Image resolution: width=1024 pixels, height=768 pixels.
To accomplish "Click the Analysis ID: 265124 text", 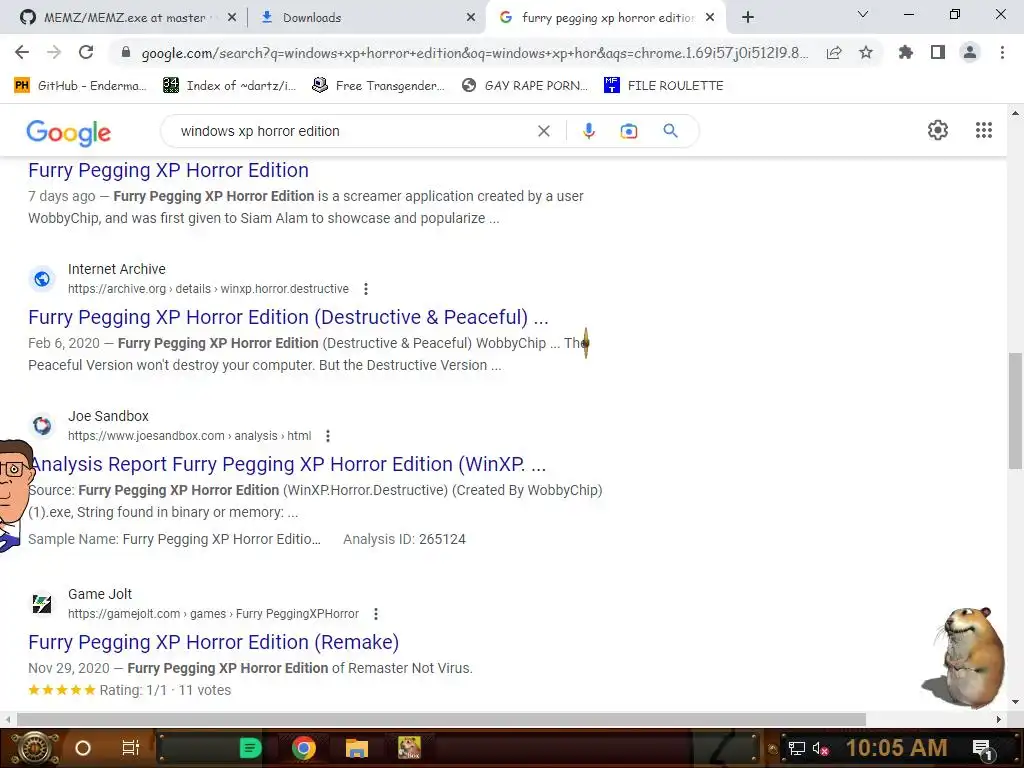I will point(404,539).
